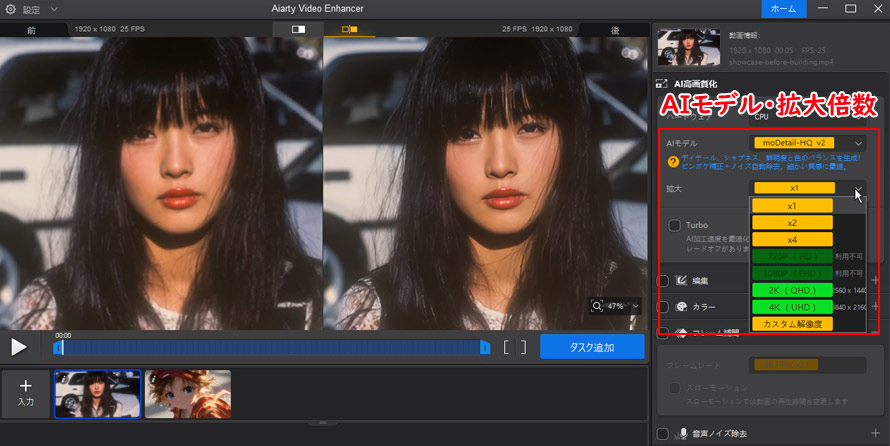Screen dimensions: 890x446
Task: Expand the 編集 section with plus
Action: pyautogui.click(x=875, y=280)
